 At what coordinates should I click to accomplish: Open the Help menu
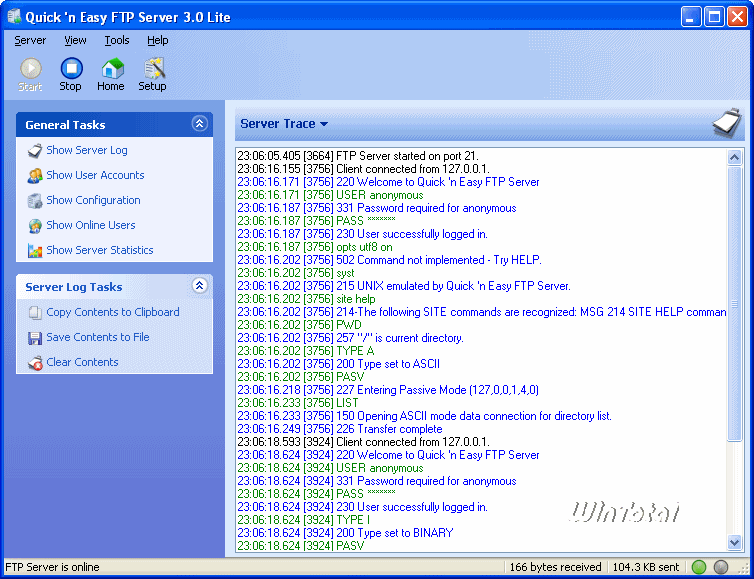tap(158, 40)
